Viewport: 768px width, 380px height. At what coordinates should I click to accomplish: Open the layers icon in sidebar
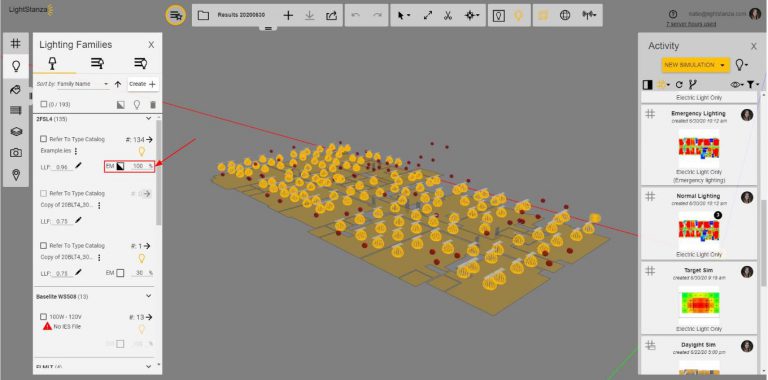click(16, 131)
